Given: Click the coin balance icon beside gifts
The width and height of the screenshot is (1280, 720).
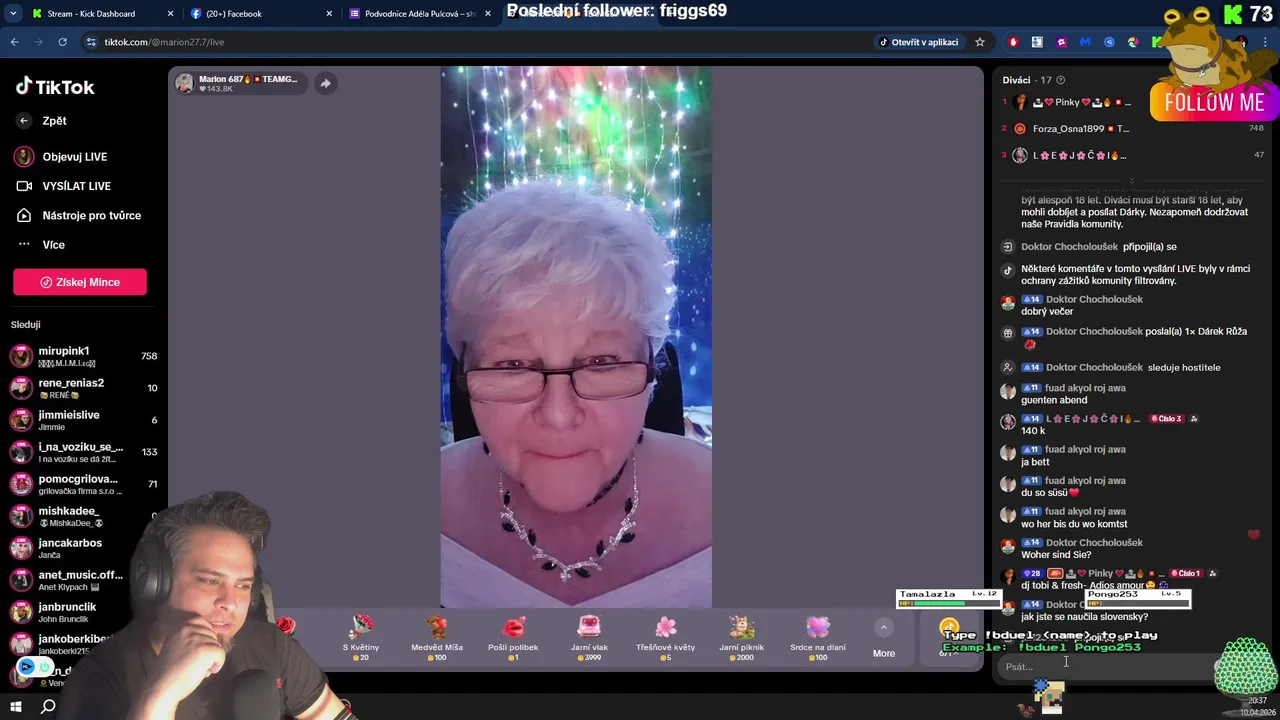Looking at the screenshot, I should click(x=949, y=629).
